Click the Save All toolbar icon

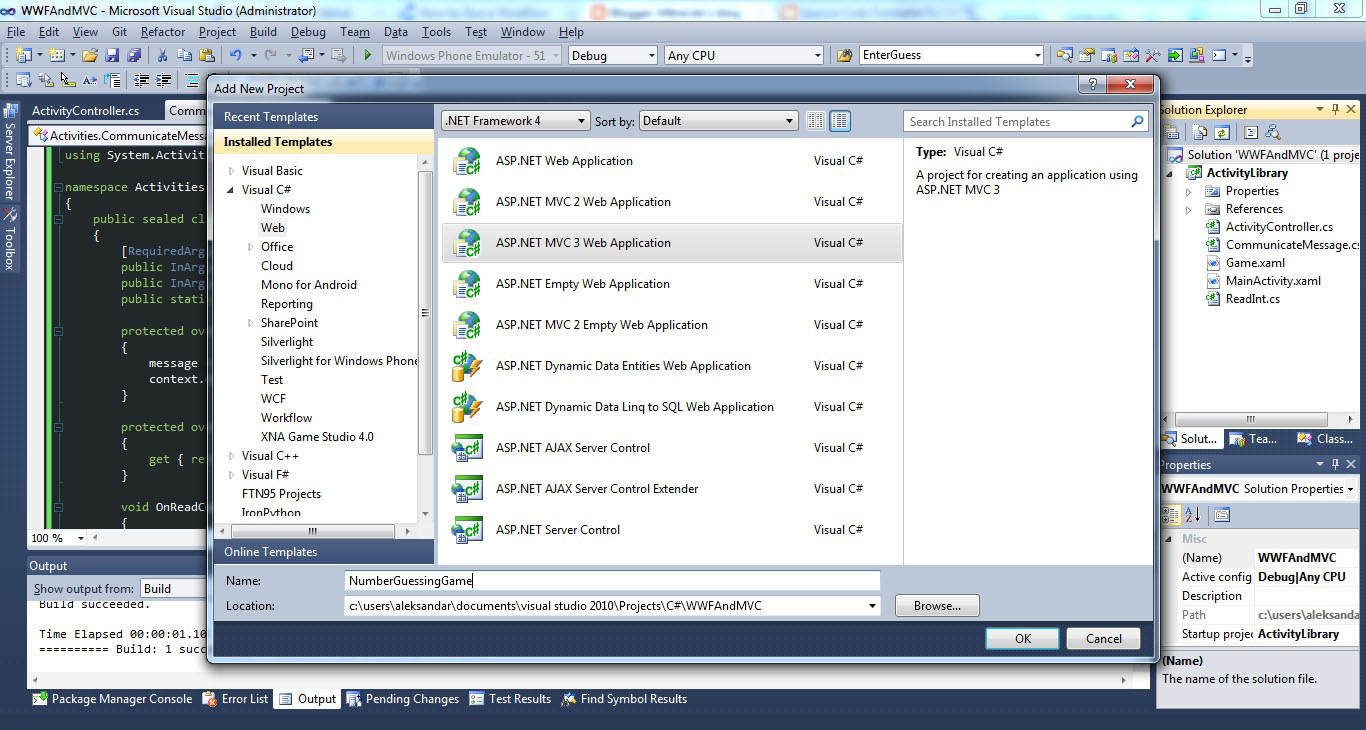click(x=134, y=55)
